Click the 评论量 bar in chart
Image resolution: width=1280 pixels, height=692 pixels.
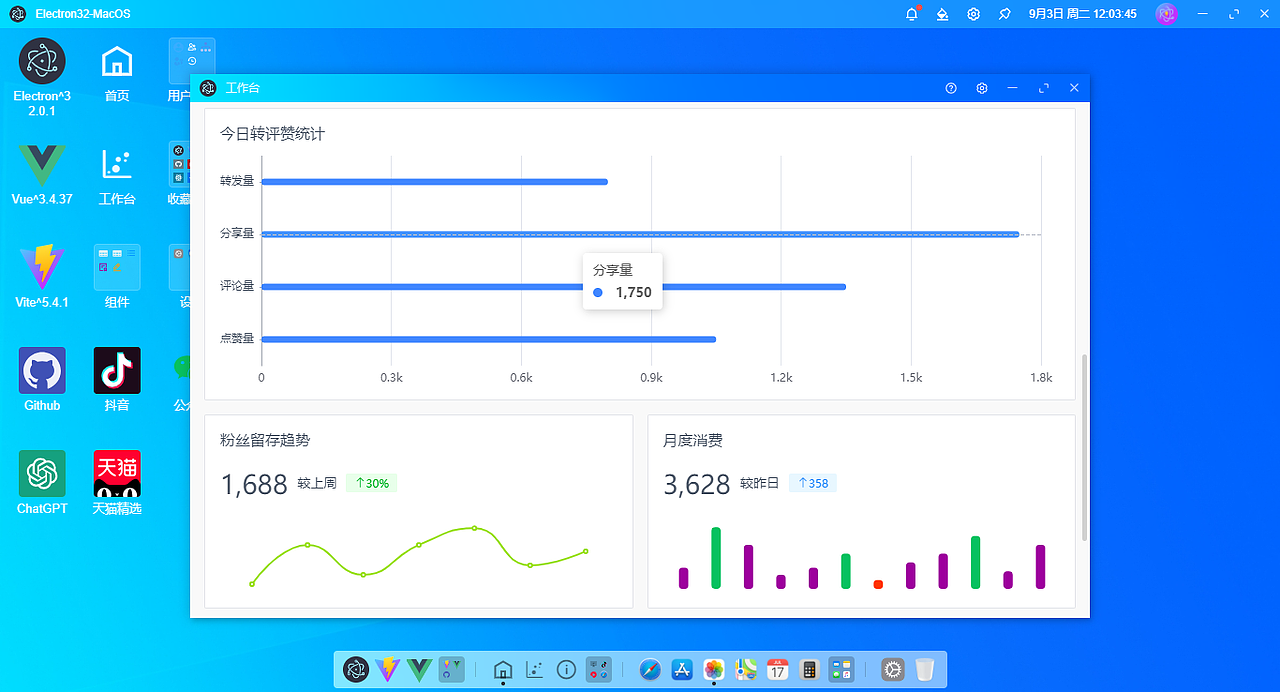(553, 287)
